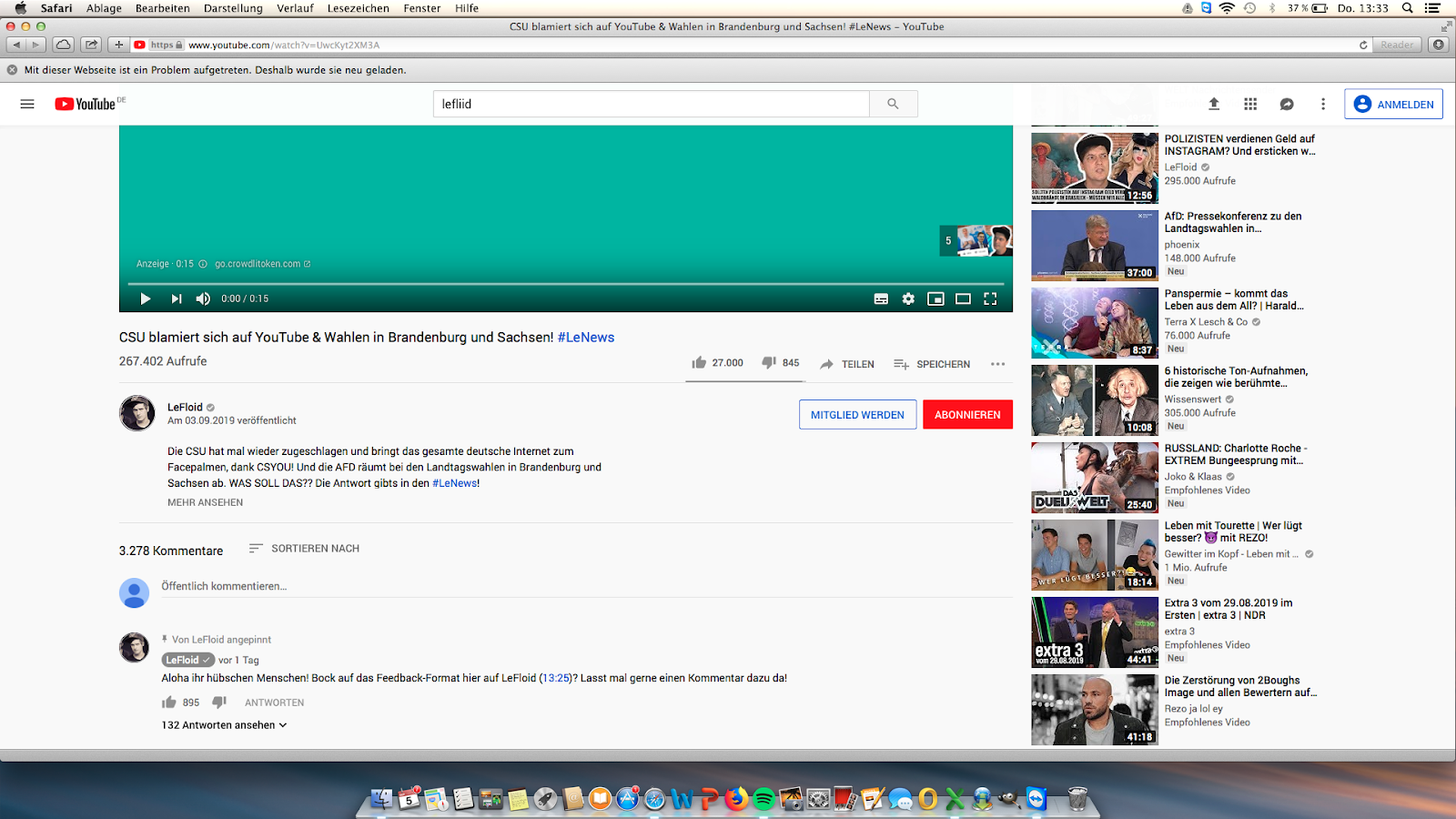Dislike the video with thumbs down

pyautogui.click(x=769, y=362)
